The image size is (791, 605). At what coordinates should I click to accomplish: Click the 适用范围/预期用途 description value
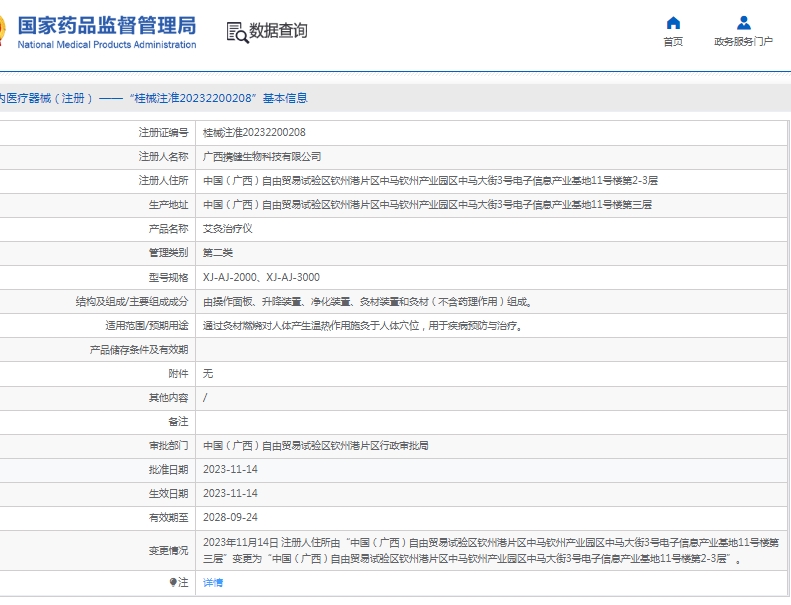point(363,326)
